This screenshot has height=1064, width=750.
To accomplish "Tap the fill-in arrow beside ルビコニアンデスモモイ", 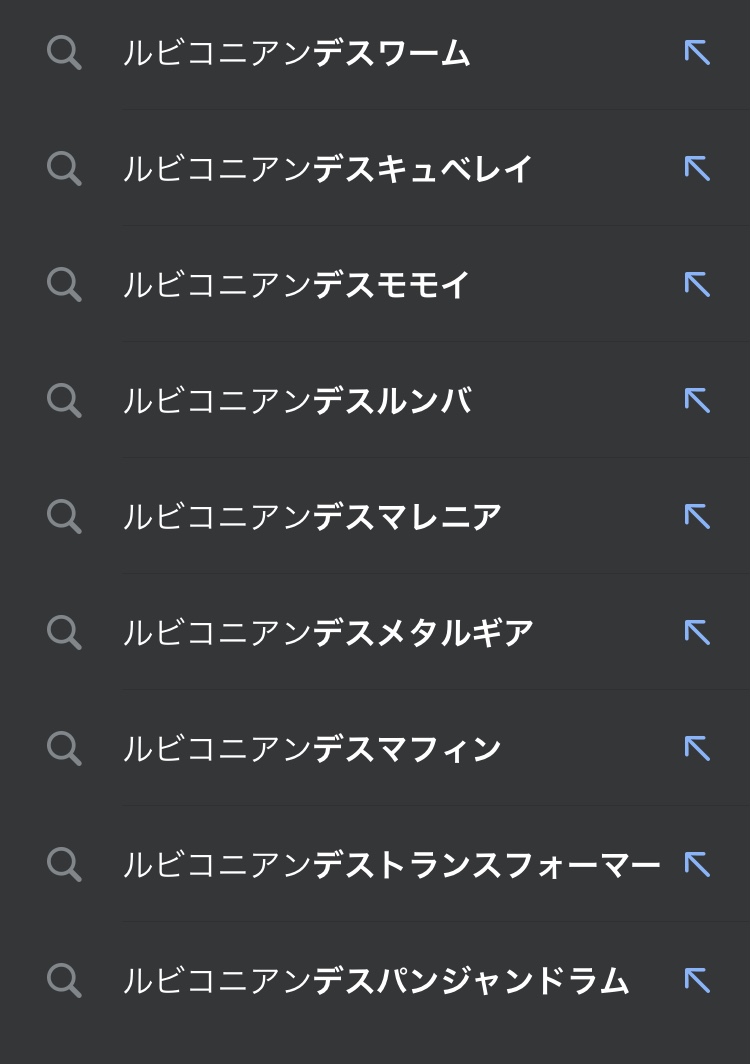I will [x=697, y=285].
